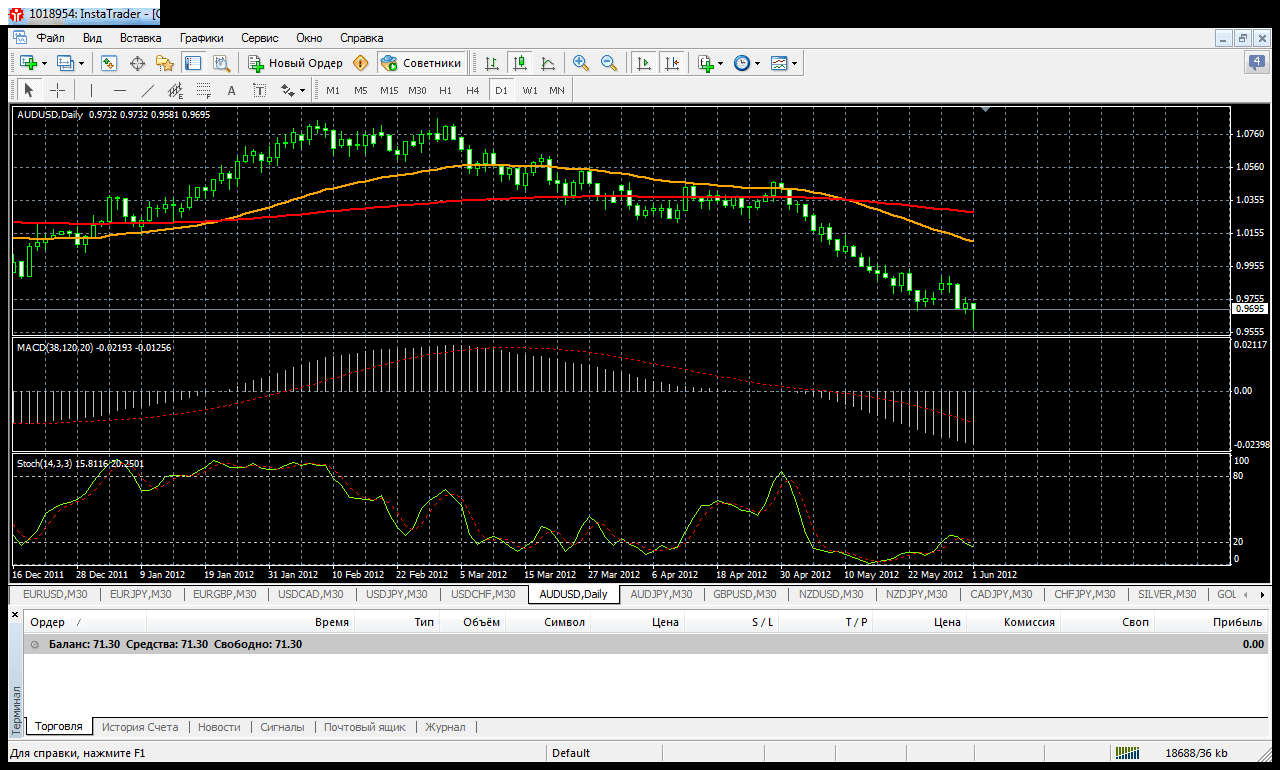Select the trendline drawing tool
This screenshot has width=1280, height=770.
148,90
